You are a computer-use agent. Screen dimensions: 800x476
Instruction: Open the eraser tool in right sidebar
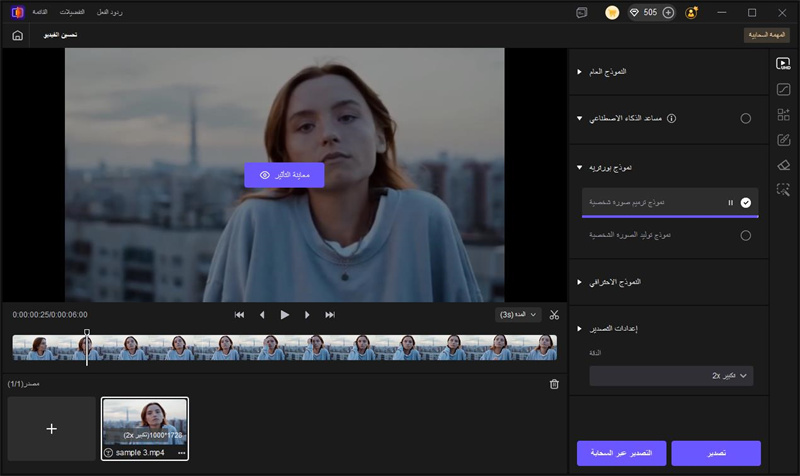(x=784, y=164)
